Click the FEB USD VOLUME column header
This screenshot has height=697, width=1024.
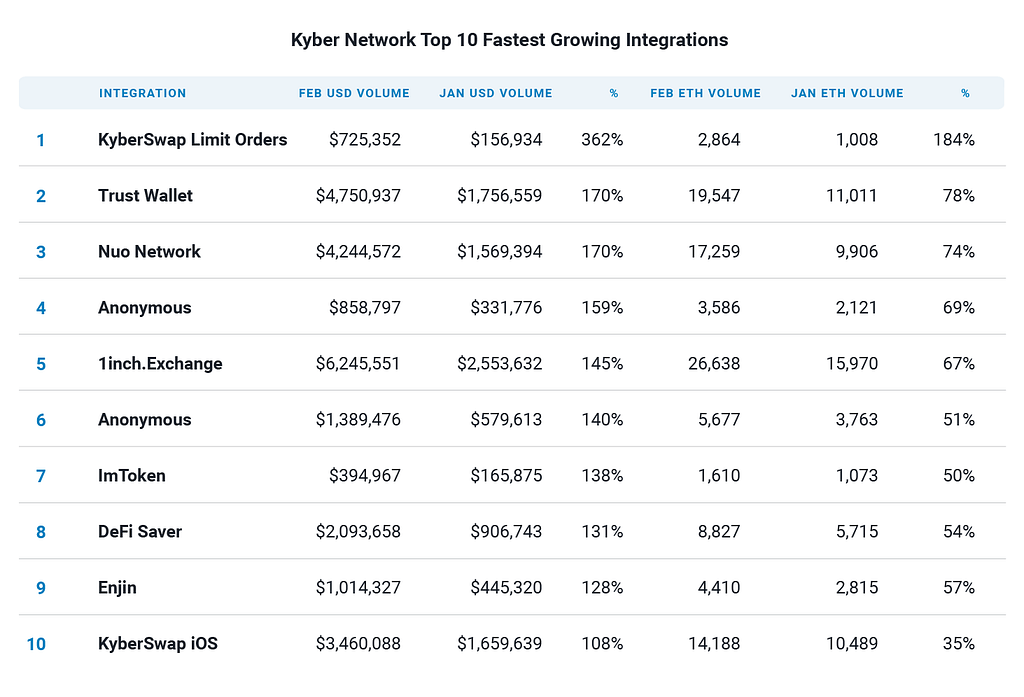tap(354, 93)
